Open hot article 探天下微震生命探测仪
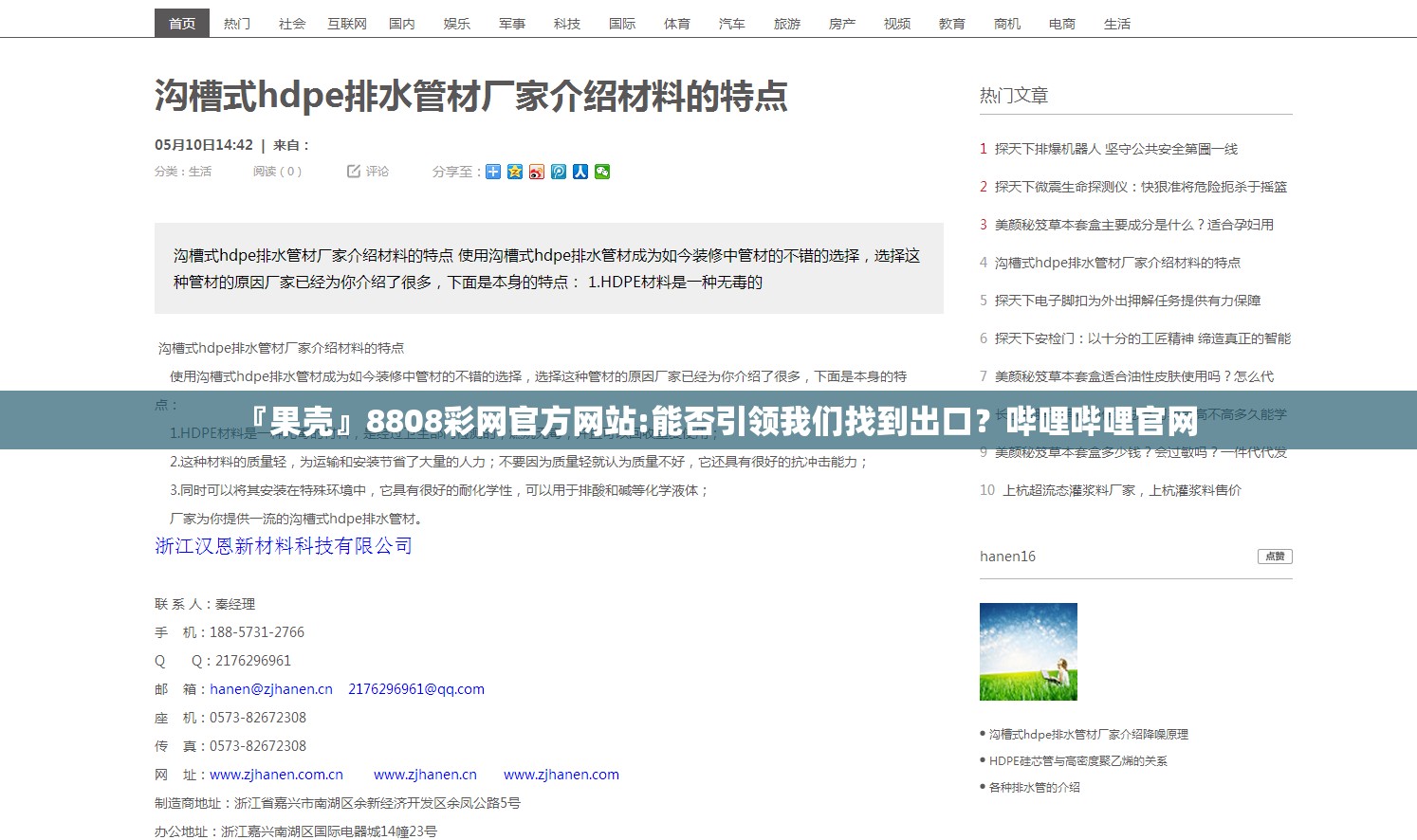This screenshot has height=840, width=1417. click(1141, 187)
